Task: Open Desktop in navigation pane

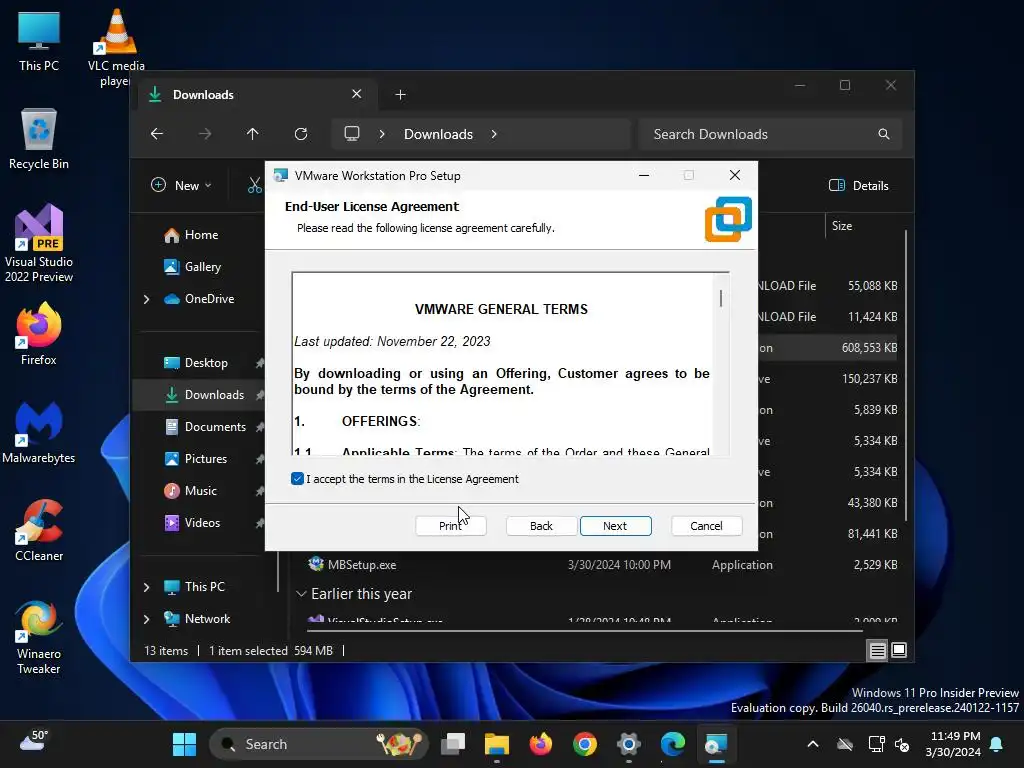Action: (206, 362)
